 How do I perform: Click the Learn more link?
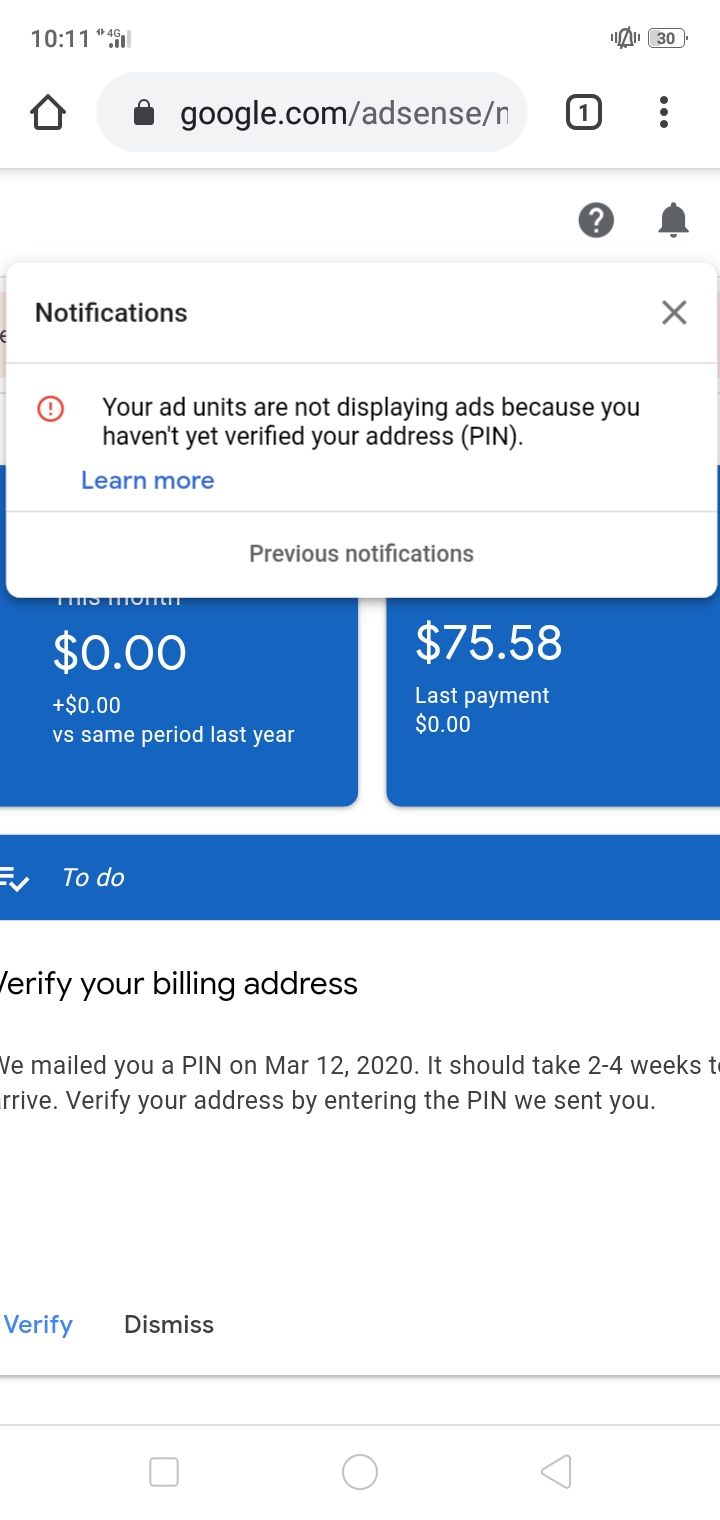coord(147,480)
